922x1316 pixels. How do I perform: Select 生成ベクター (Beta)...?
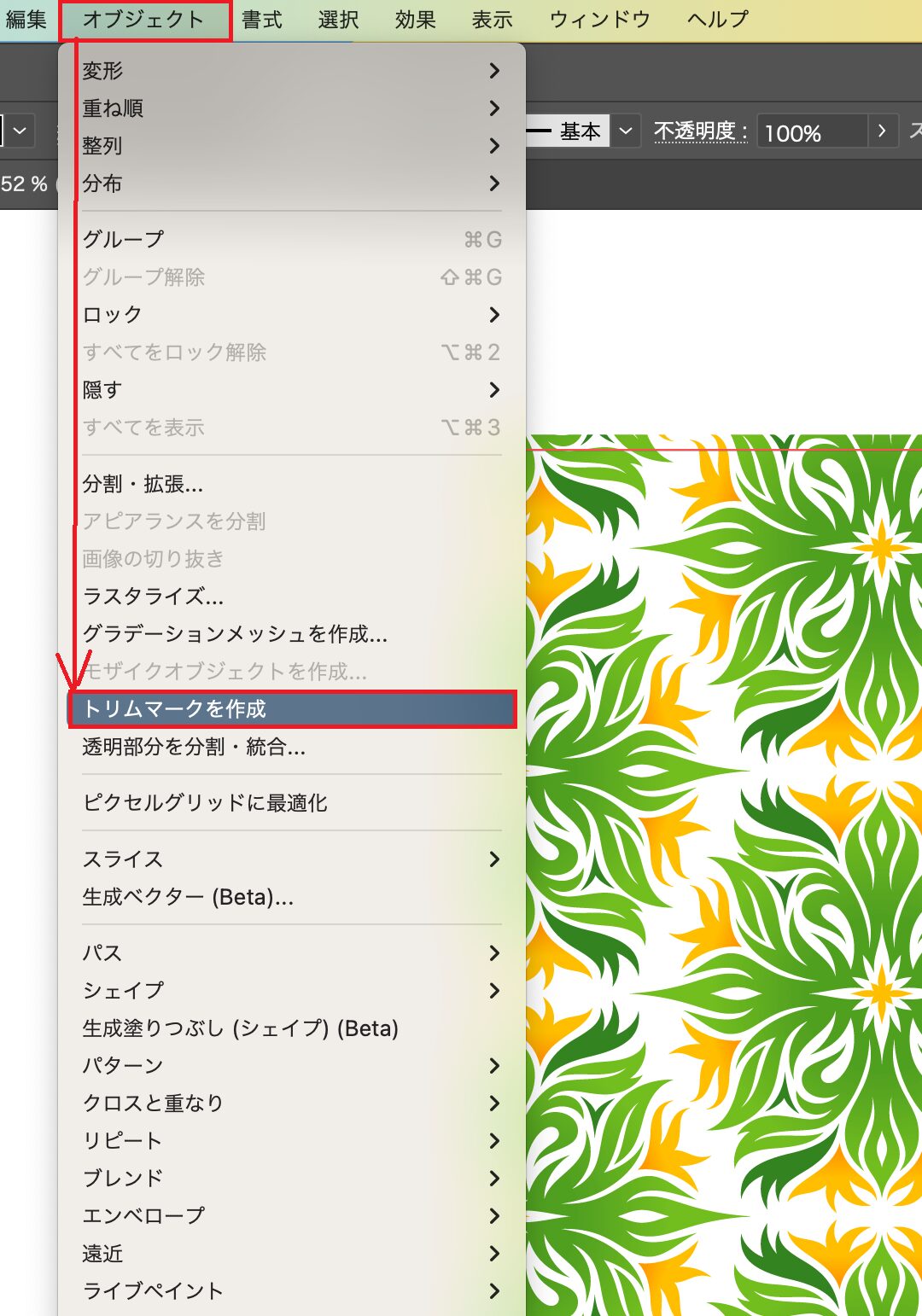click(292, 897)
